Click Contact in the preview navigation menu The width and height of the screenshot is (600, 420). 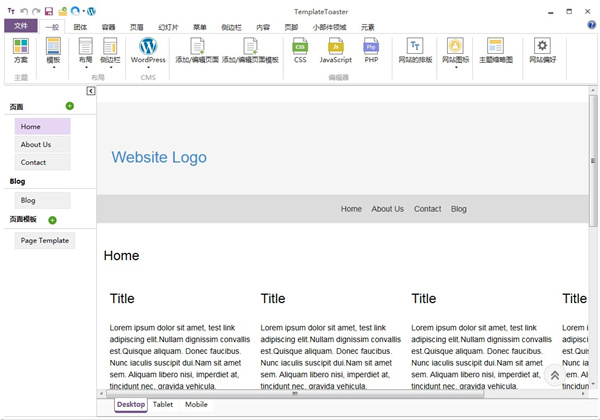point(427,209)
